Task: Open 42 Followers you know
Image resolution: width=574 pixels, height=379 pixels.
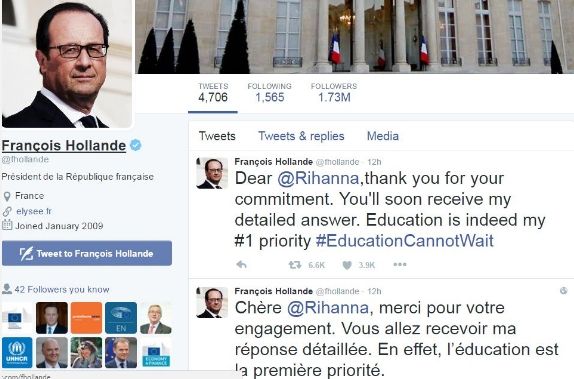Action: click(56, 289)
